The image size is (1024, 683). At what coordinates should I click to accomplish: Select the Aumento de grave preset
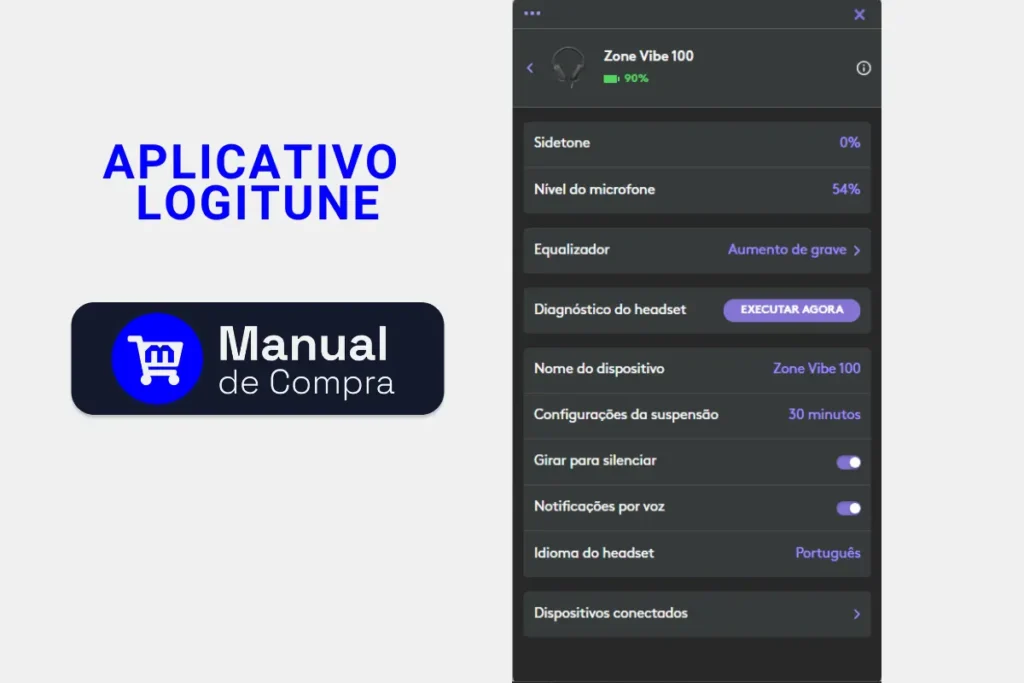point(787,249)
